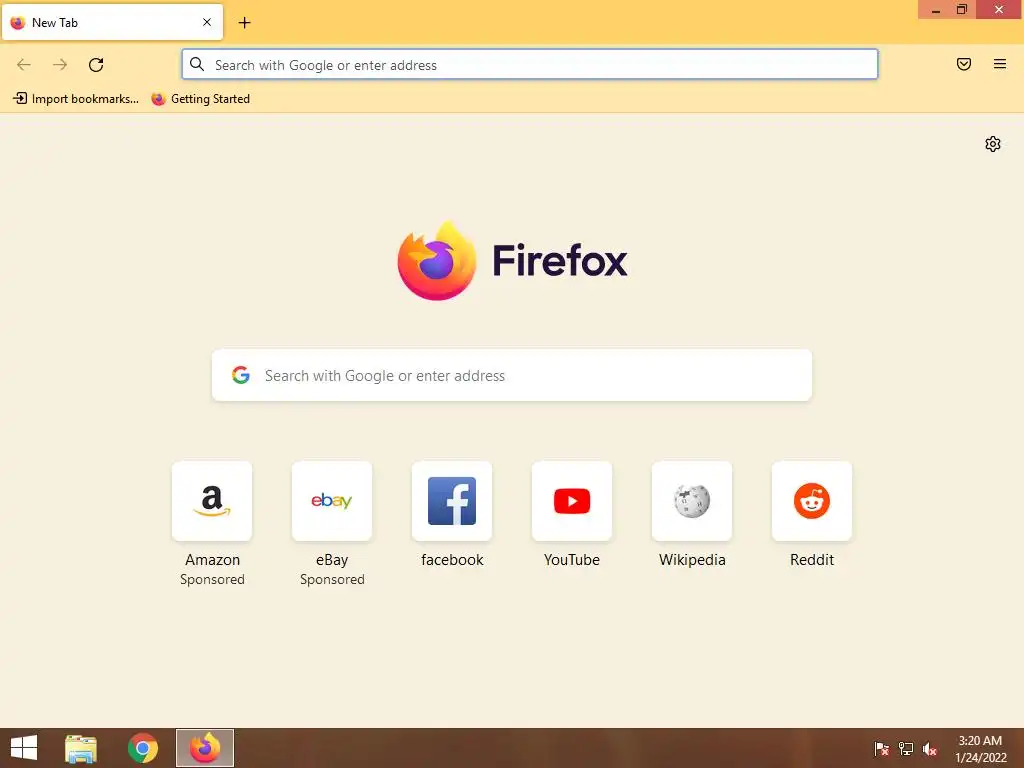
Task: Open the Reddit shortcut tile
Action: click(x=812, y=501)
